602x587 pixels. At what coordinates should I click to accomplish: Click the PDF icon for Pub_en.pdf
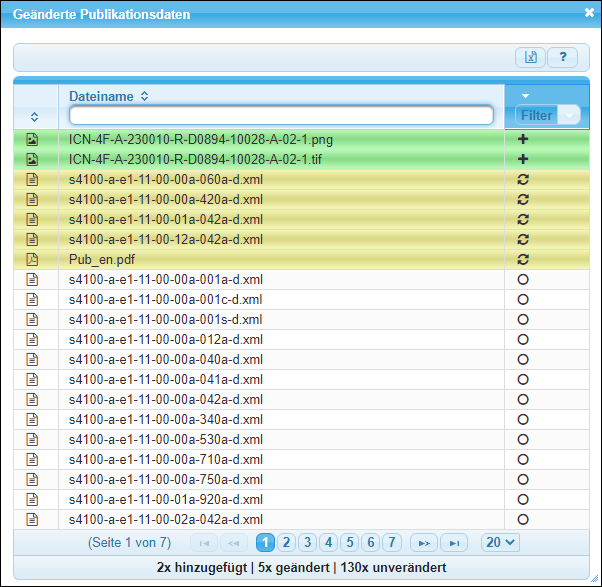pyautogui.click(x=32, y=260)
